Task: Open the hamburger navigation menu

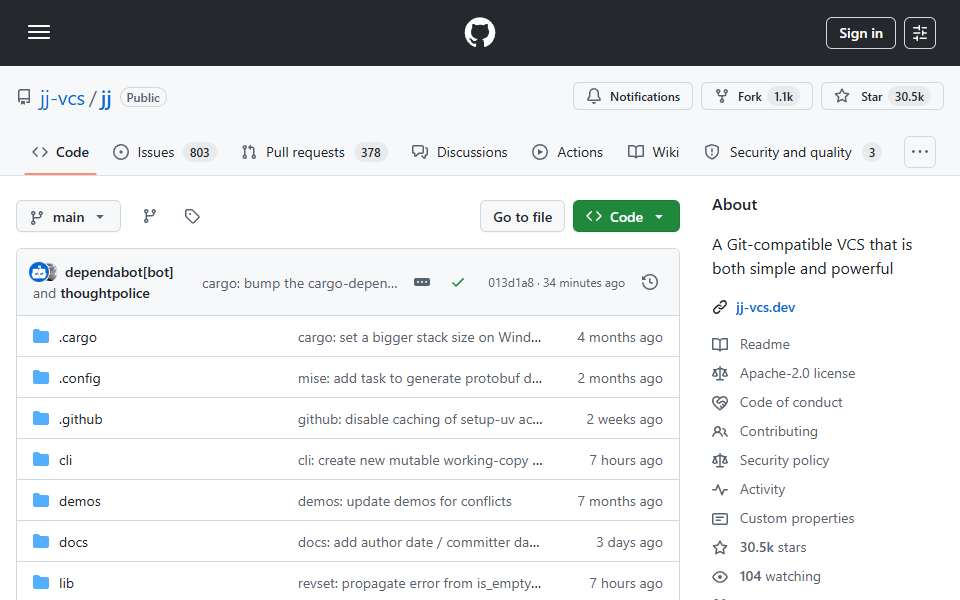Action: click(x=39, y=32)
